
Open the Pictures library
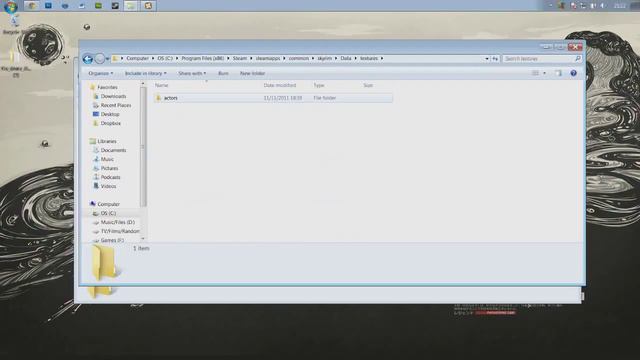109,168
